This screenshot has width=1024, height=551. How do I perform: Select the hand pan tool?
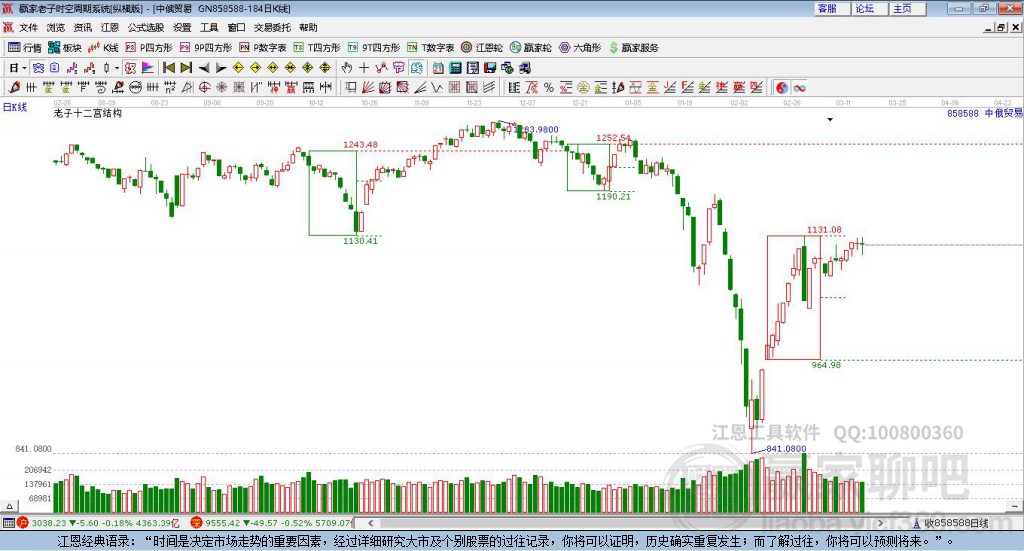(x=346, y=67)
